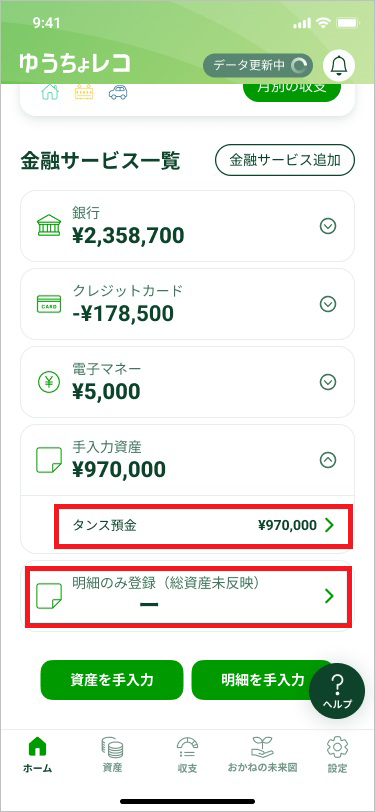Tap the 手入力資産 sticky note icon
The image size is (375, 812).
click(49, 460)
